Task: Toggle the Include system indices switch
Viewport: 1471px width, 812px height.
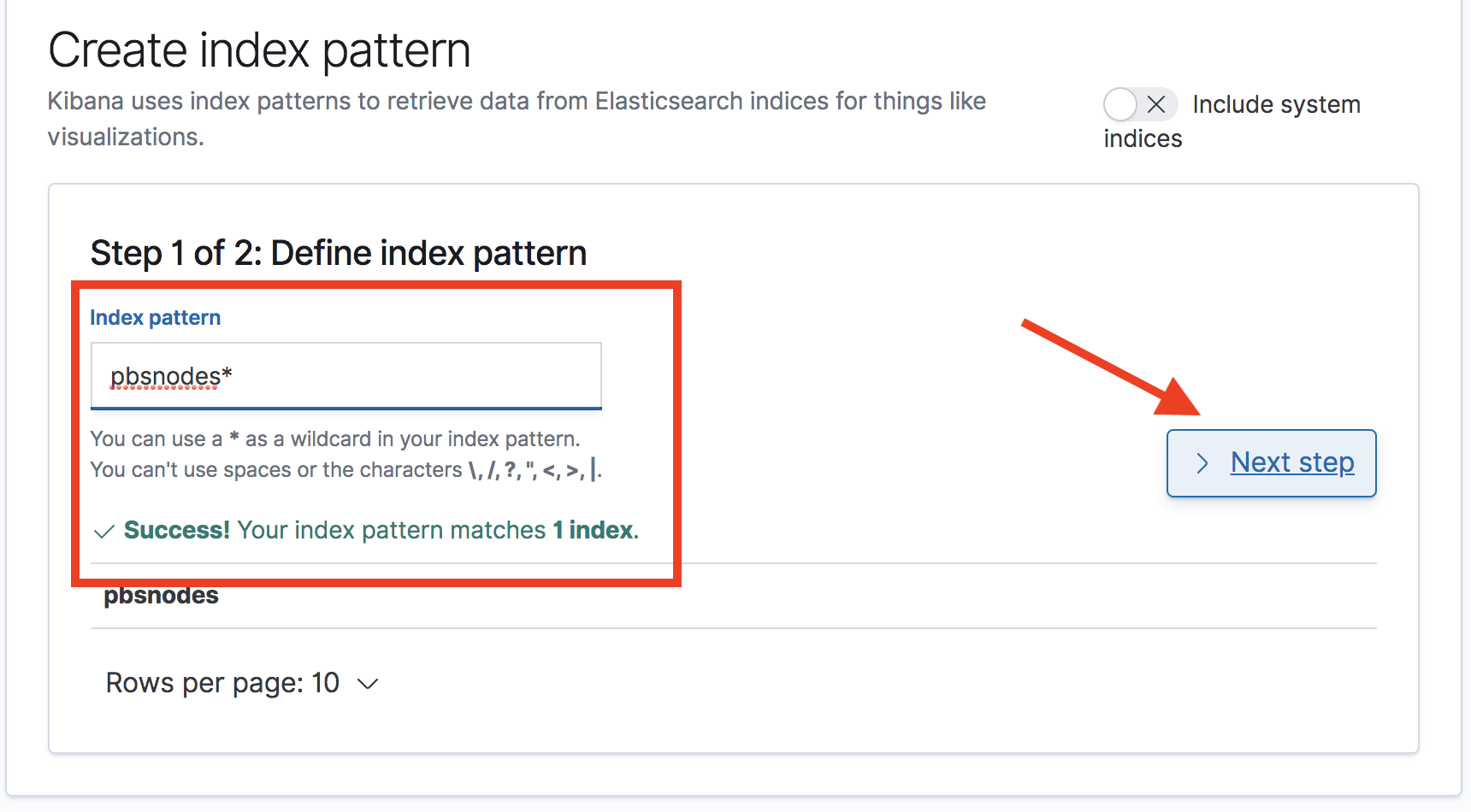Action: [1139, 105]
